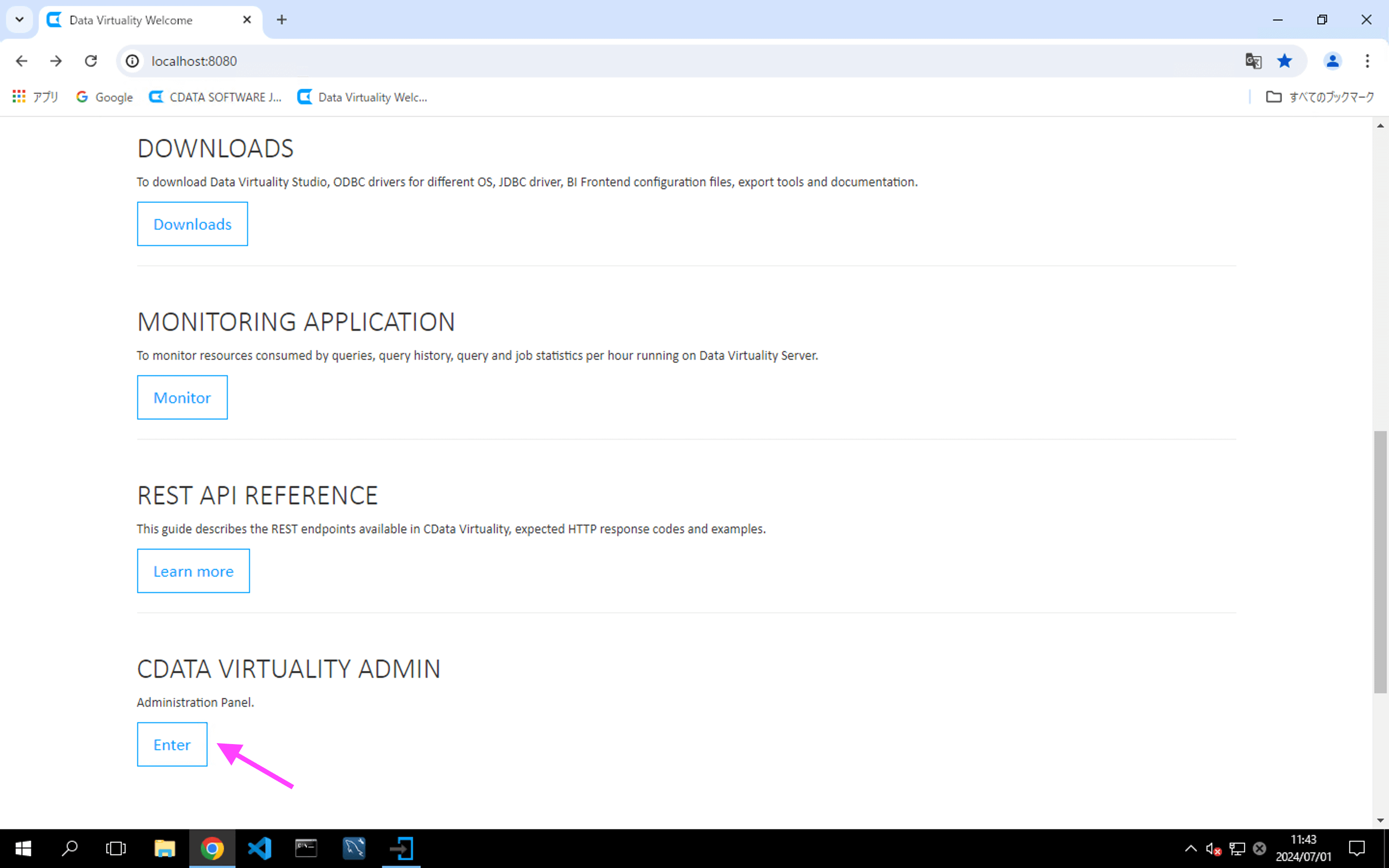Open Google Translate page icon
The width and height of the screenshot is (1389, 868).
[1253, 61]
